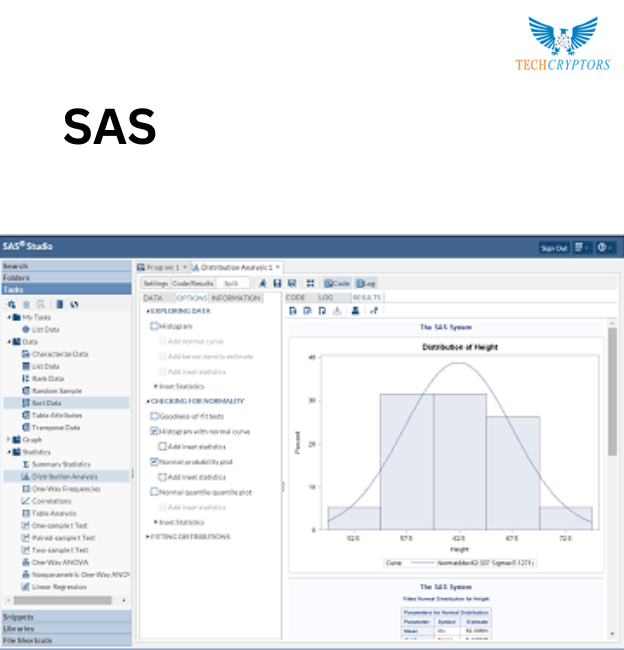Click the greyed download arrow icon in results
The image size is (624, 650).
(337, 310)
